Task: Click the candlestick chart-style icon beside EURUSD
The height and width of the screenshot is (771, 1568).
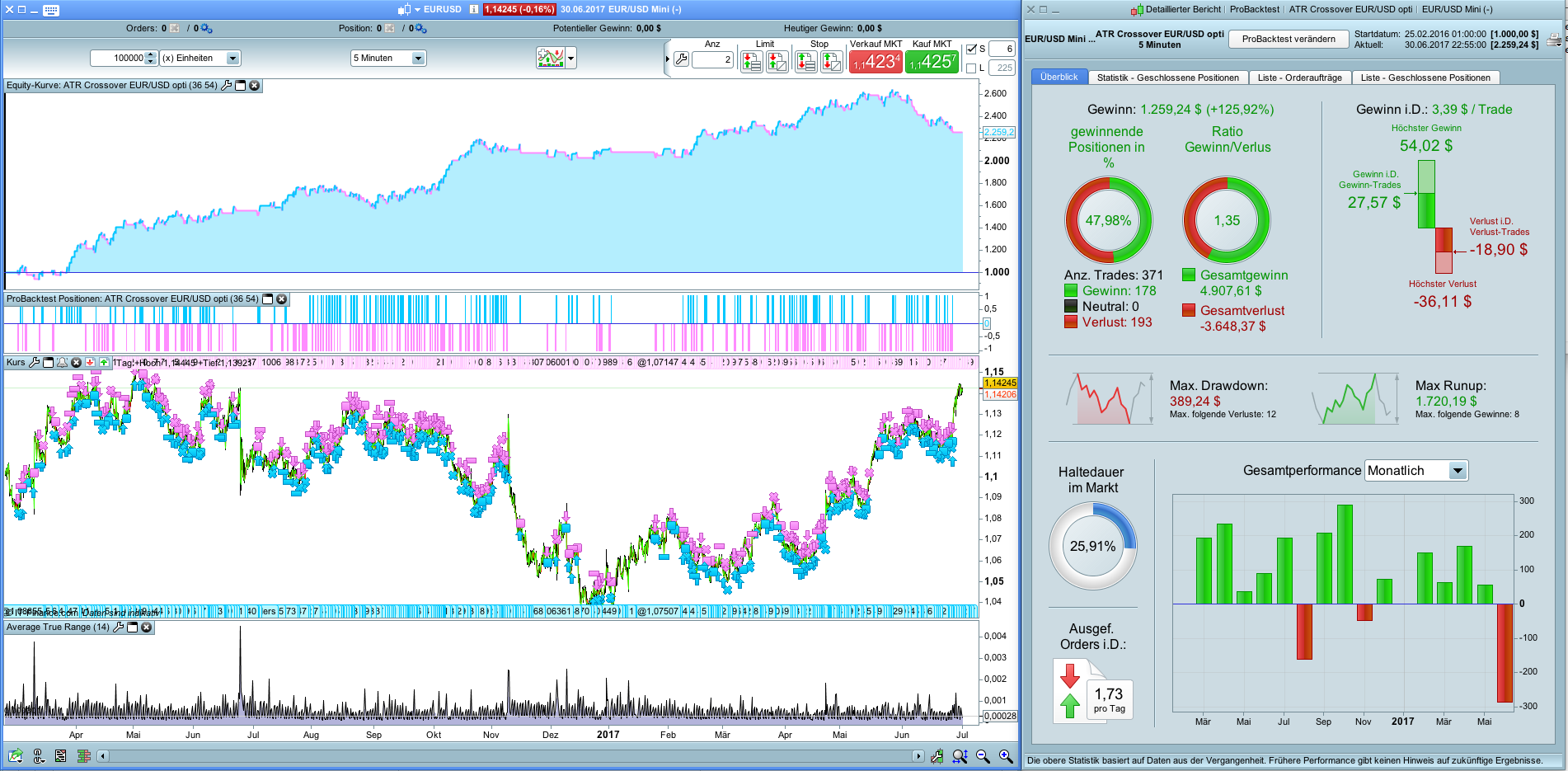Action: [404, 10]
